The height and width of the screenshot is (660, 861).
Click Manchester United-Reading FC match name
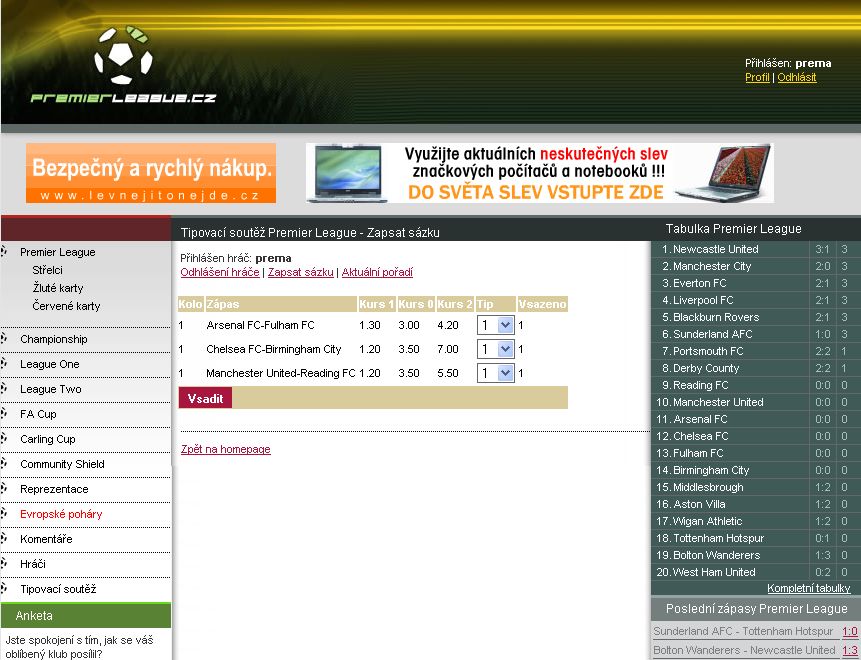pyautogui.click(x=281, y=374)
